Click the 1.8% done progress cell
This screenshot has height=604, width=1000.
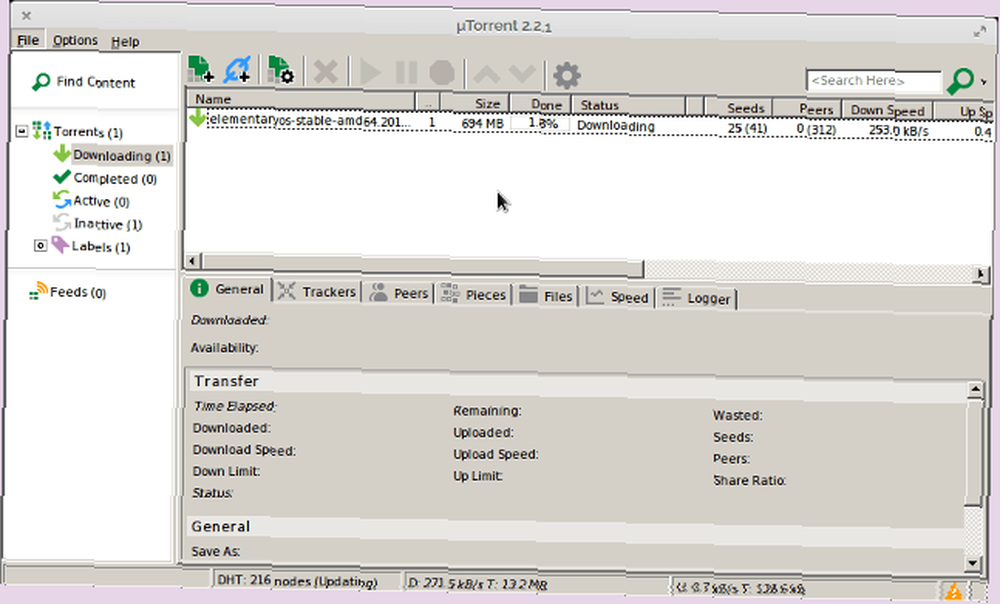pos(540,123)
